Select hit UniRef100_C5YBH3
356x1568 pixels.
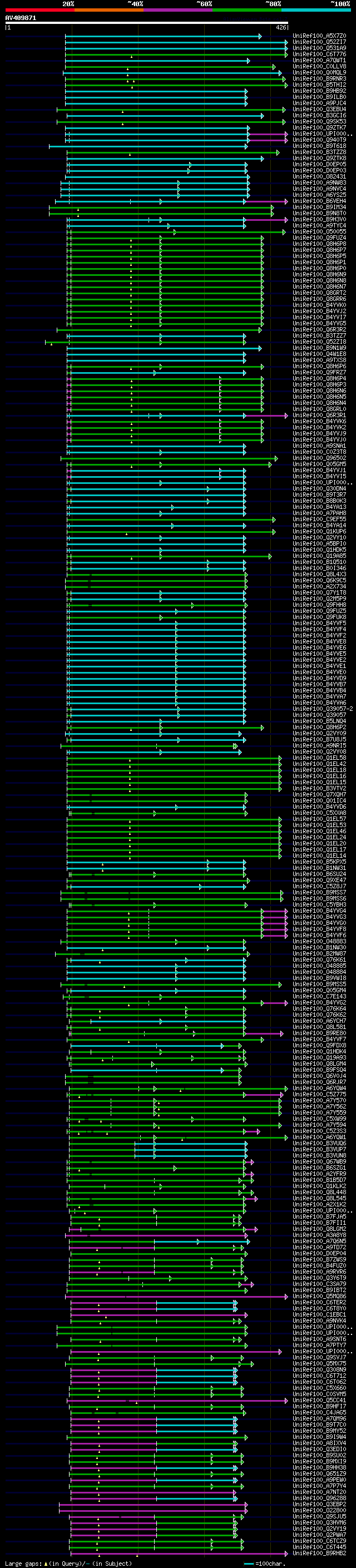coord(319,904)
